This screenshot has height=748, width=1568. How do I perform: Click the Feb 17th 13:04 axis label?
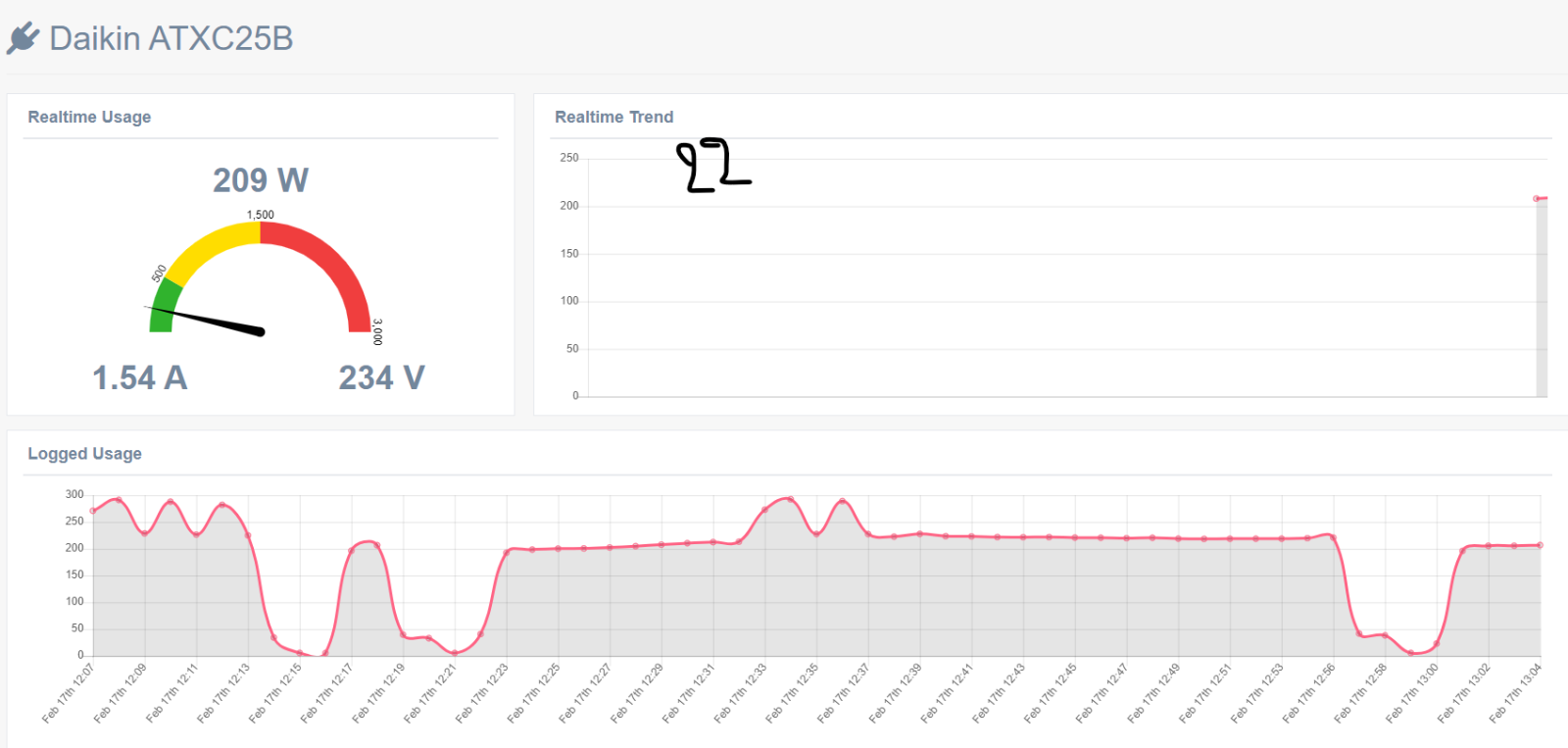click(1516, 694)
